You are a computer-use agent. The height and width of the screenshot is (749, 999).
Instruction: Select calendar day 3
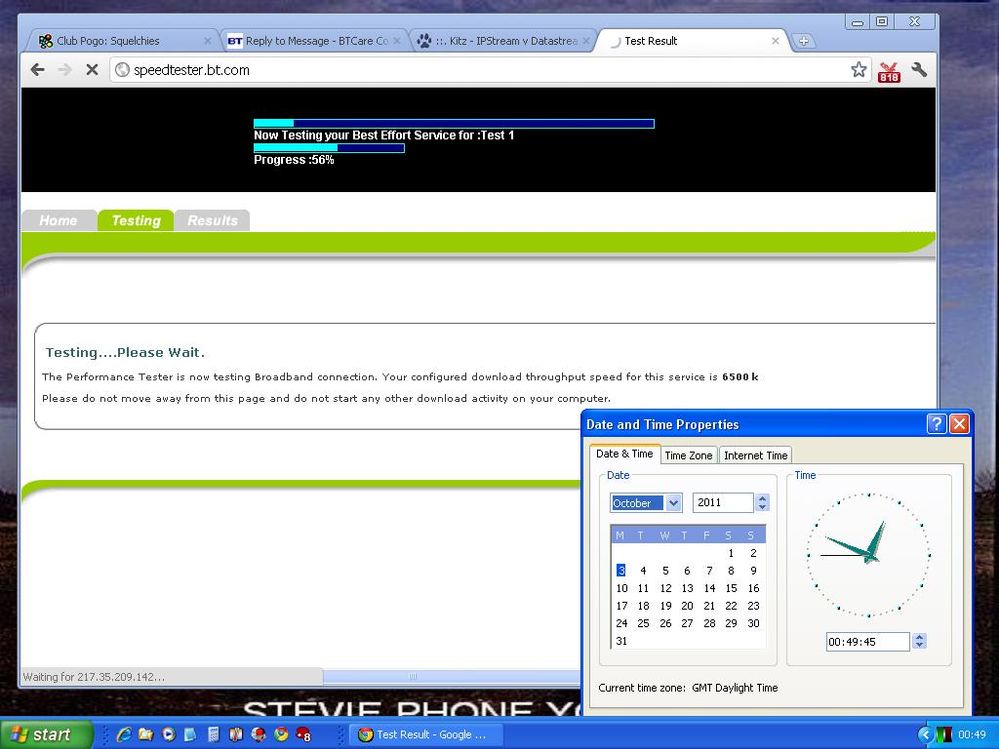coord(621,571)
